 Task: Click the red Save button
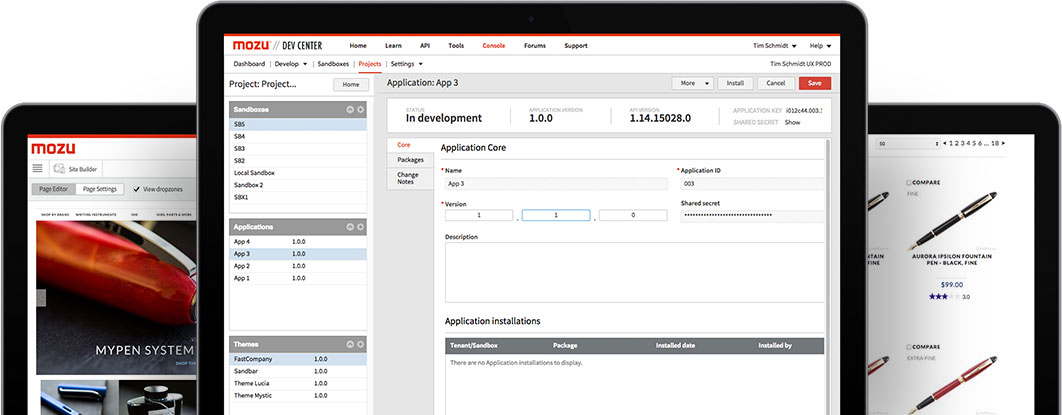pyautogui.click(x=814, y=84)
